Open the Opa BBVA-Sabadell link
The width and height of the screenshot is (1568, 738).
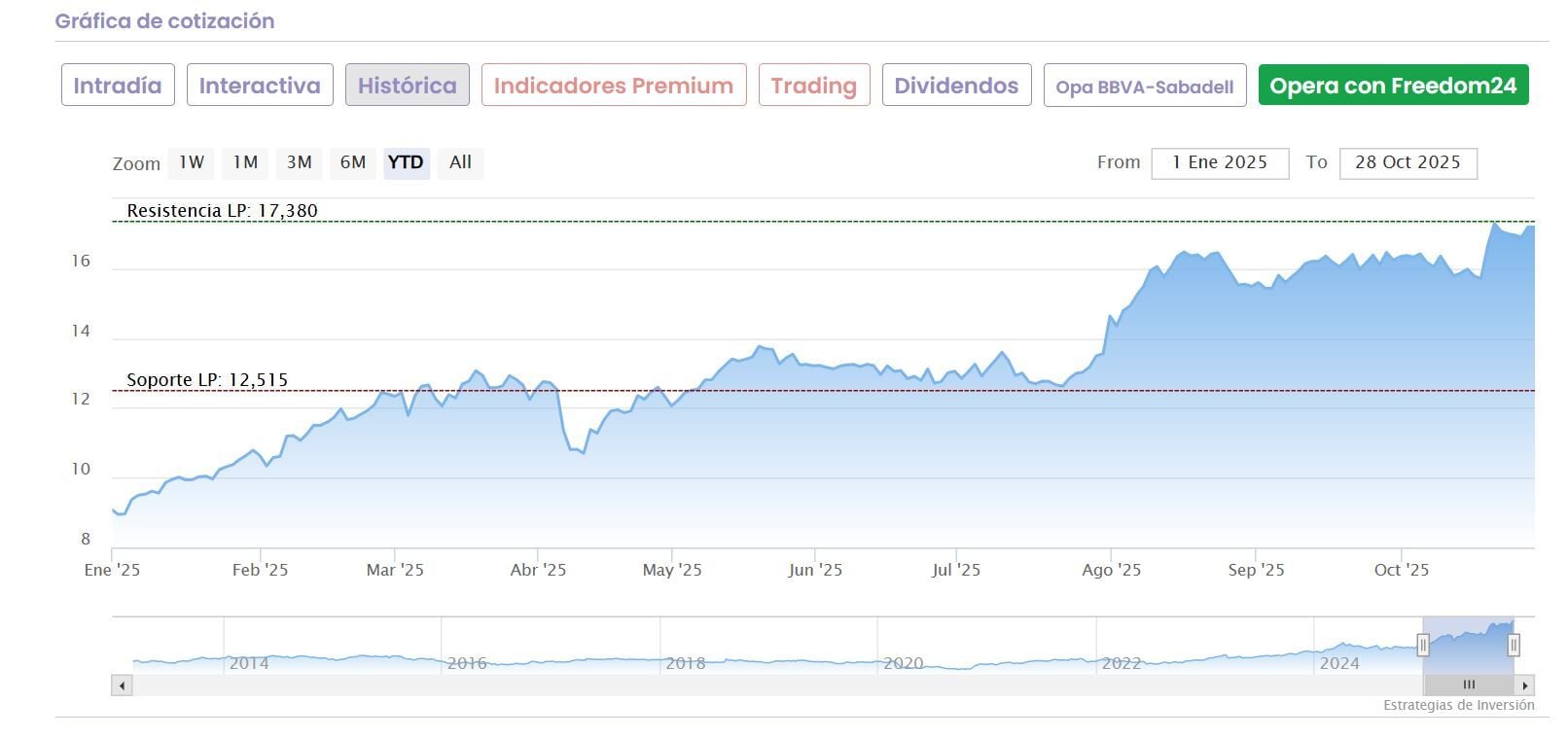[x=1144, y=87]
